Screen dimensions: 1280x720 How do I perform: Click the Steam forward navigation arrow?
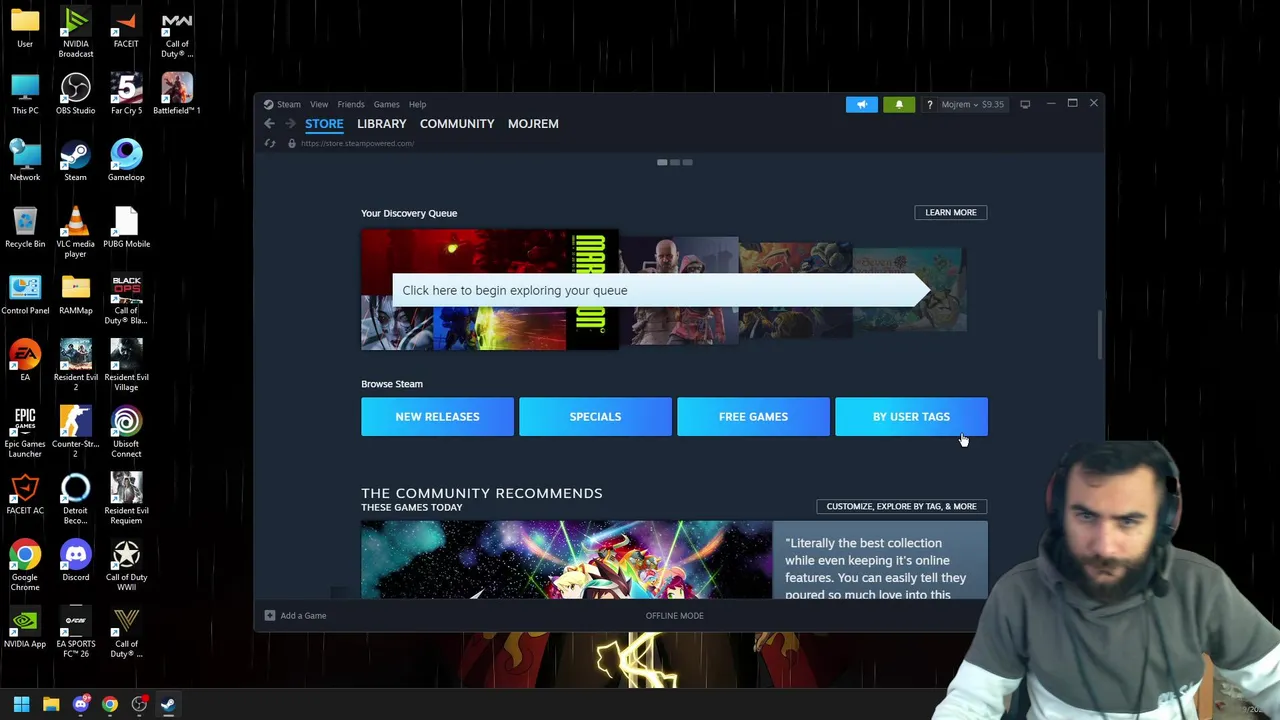(x=290, y=124)
